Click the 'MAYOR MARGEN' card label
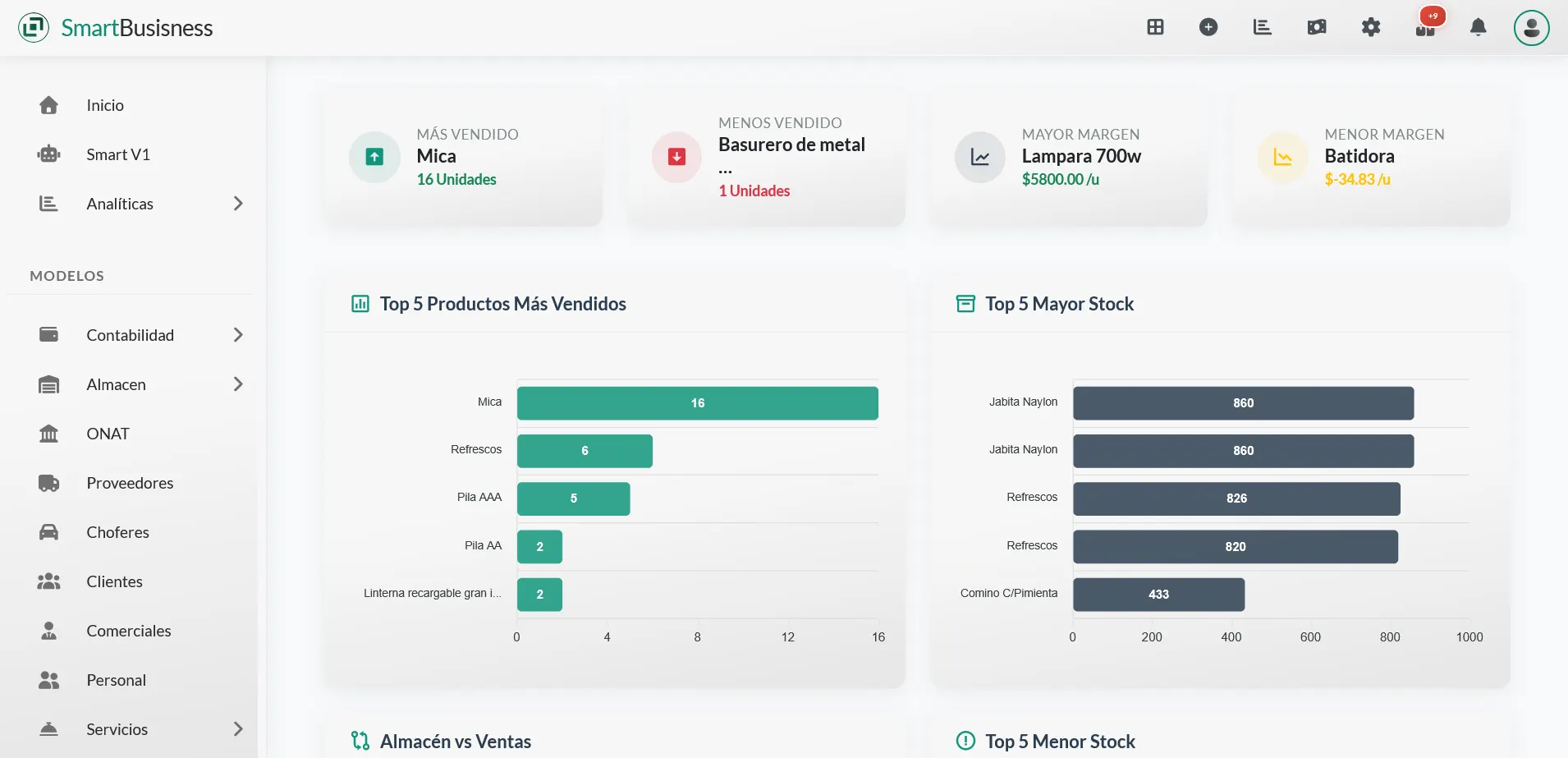The image size is (1568, 758). coord(1080,135)
